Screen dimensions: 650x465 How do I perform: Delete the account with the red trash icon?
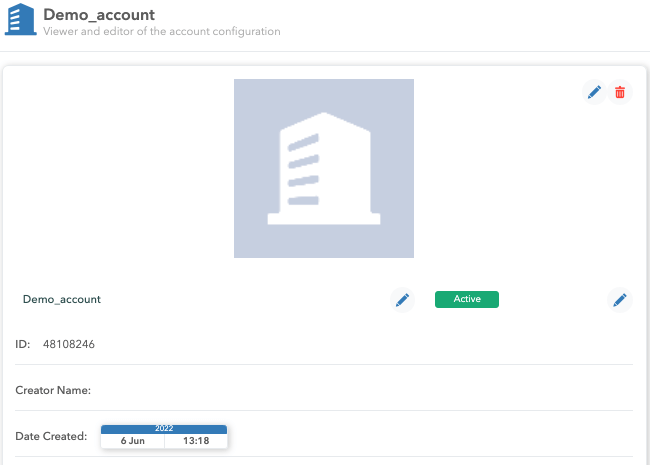[x=620, y=93]
